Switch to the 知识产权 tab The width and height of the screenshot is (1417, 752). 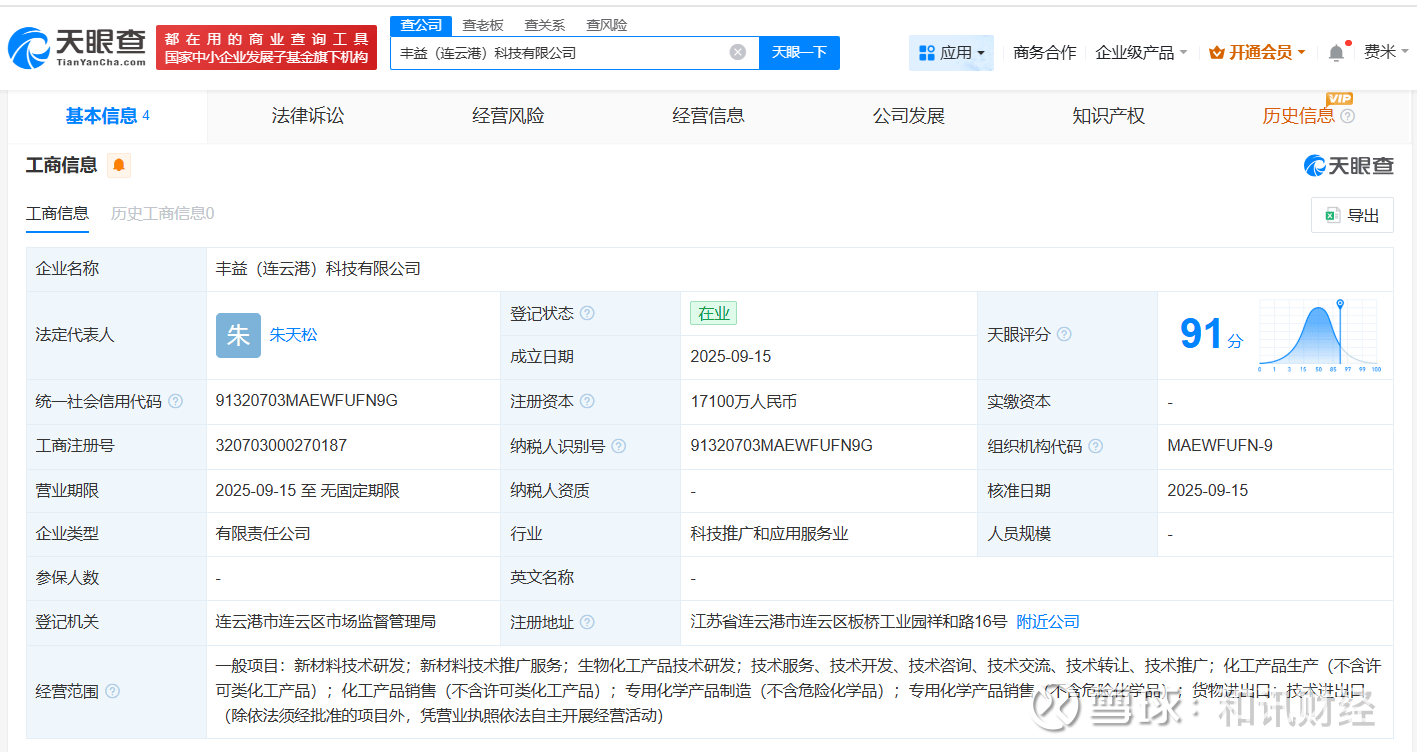click(1108, 116)
